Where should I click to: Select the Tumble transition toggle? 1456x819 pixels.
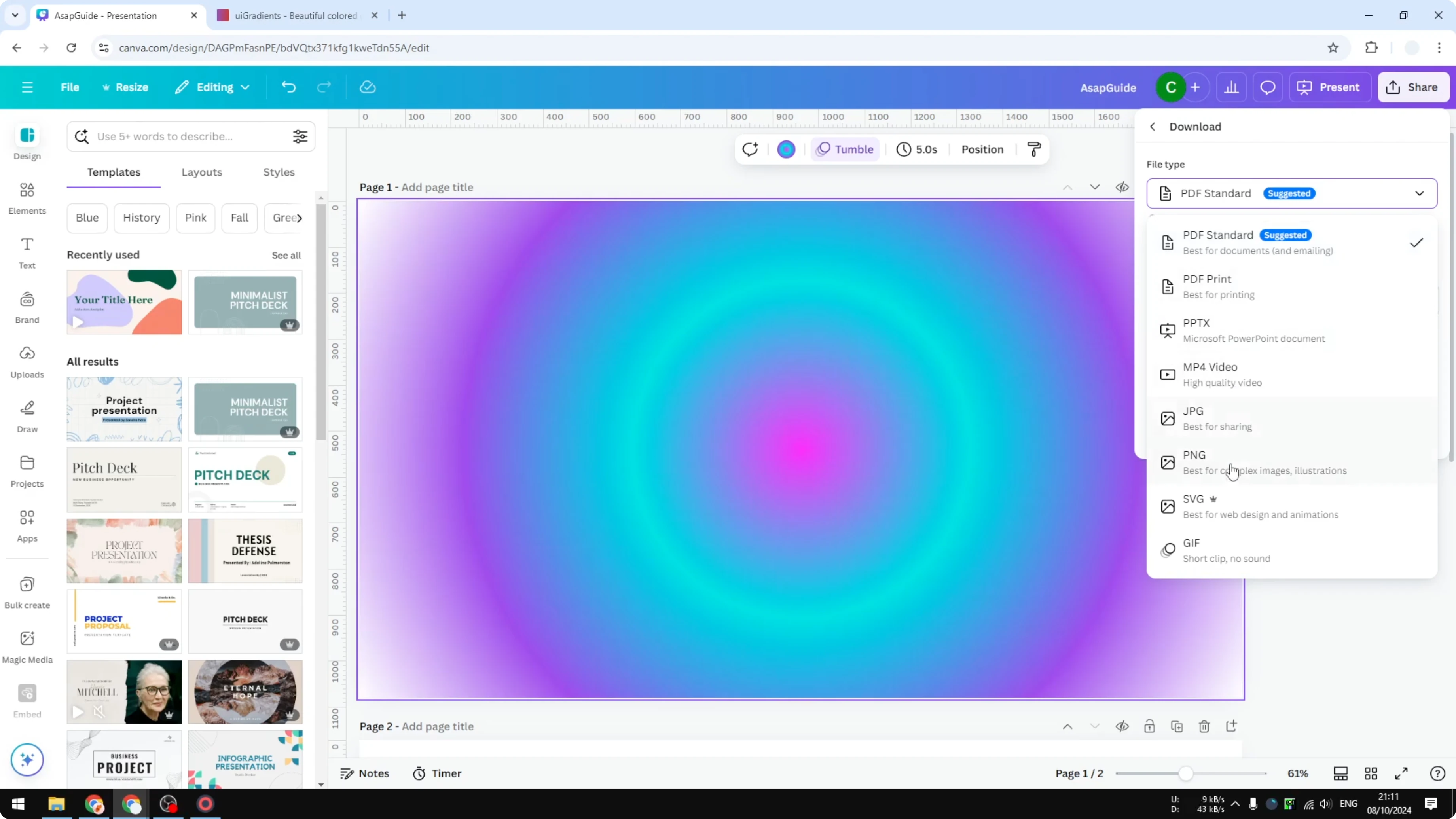(x=845, y=149)
